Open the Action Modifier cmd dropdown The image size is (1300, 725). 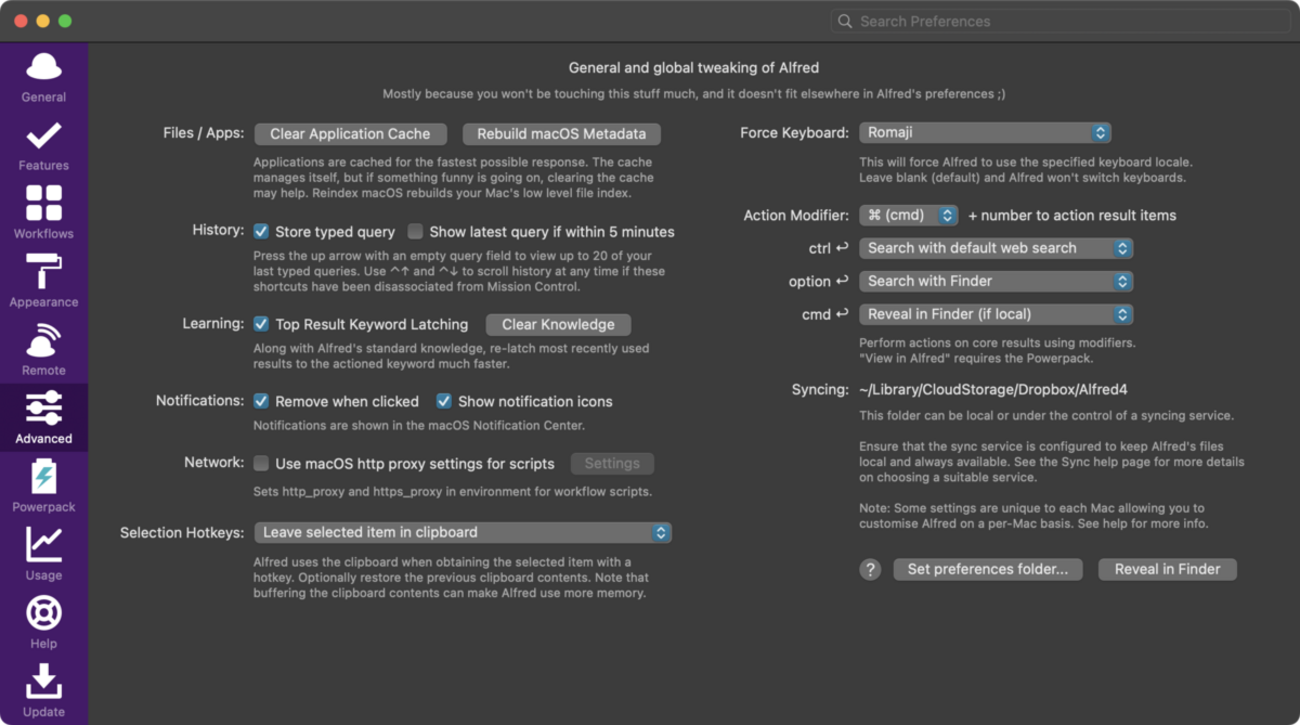(x=908, y=215)
